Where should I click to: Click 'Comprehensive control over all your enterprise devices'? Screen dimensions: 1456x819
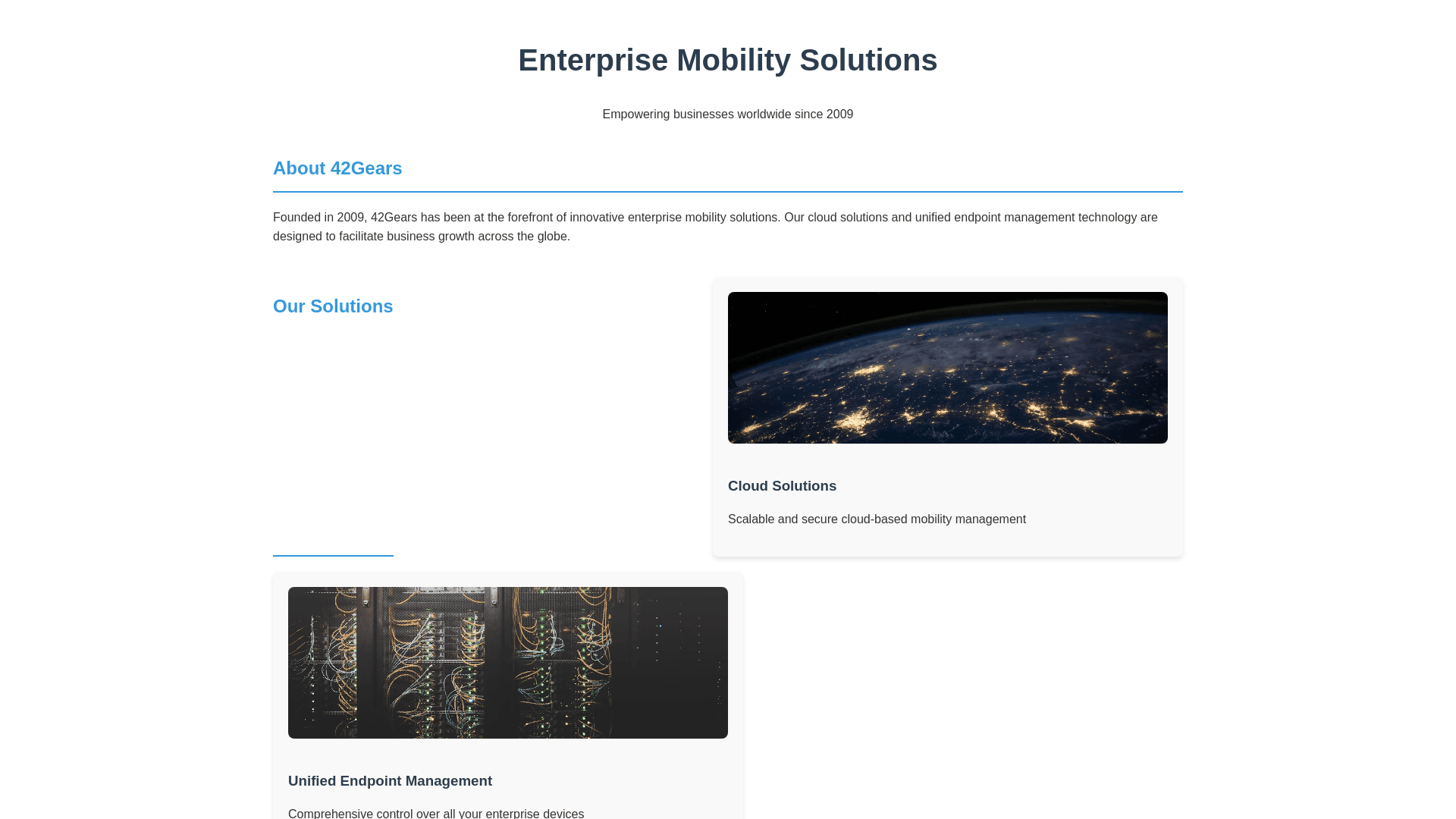coord(436,814)
